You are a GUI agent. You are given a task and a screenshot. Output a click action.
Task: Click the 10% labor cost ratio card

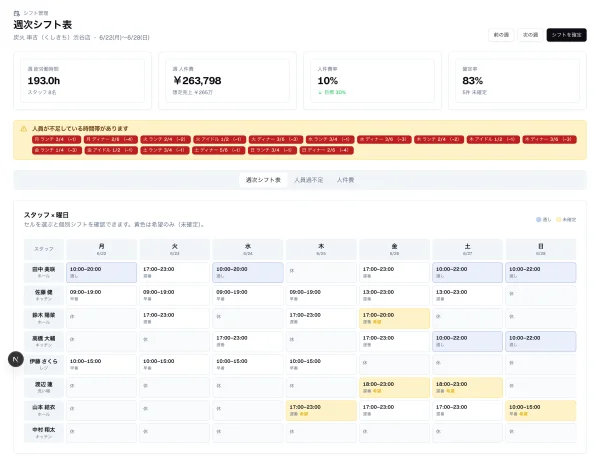(372, 81)
